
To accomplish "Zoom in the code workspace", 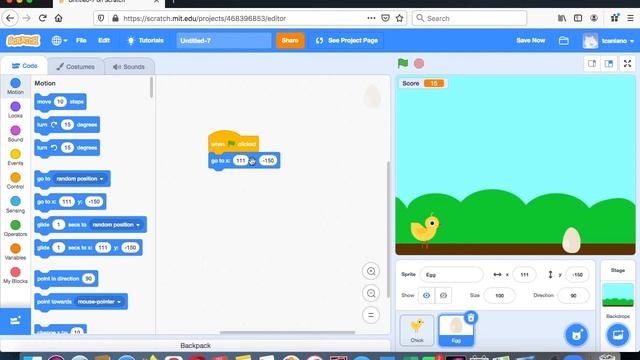I will [371, 271].
